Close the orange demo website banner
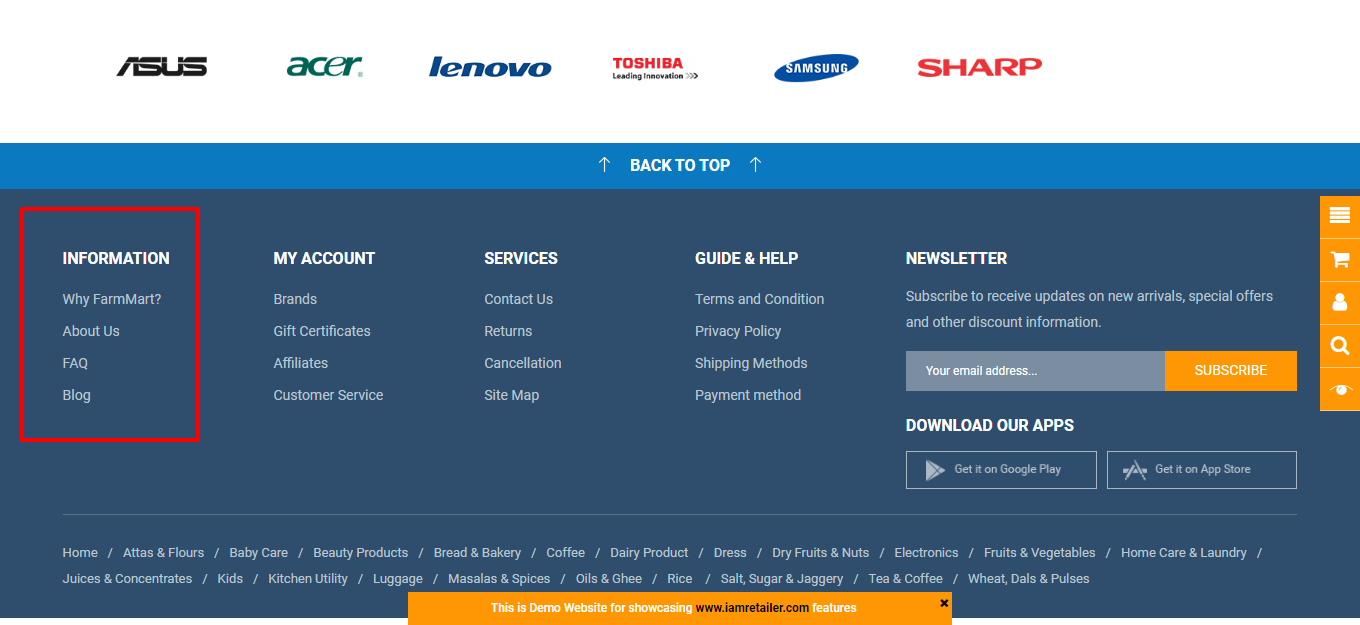This screenshot has width=1360, height=625. coord(944,603)
